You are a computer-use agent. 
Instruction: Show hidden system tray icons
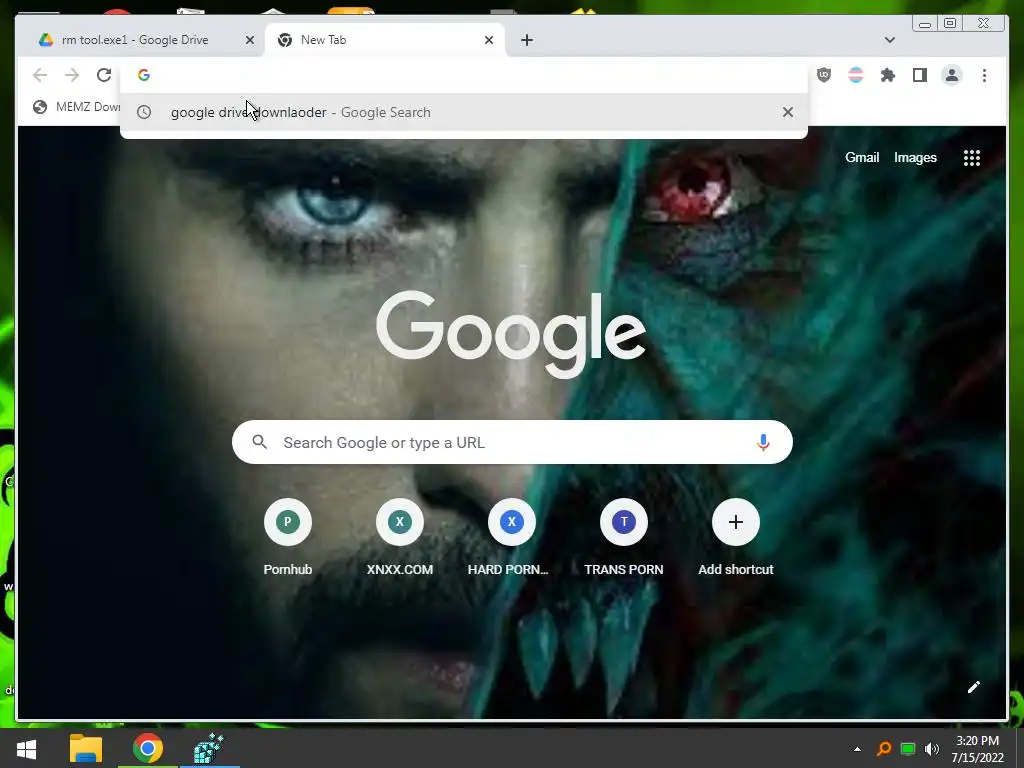[x=857, y=749]
